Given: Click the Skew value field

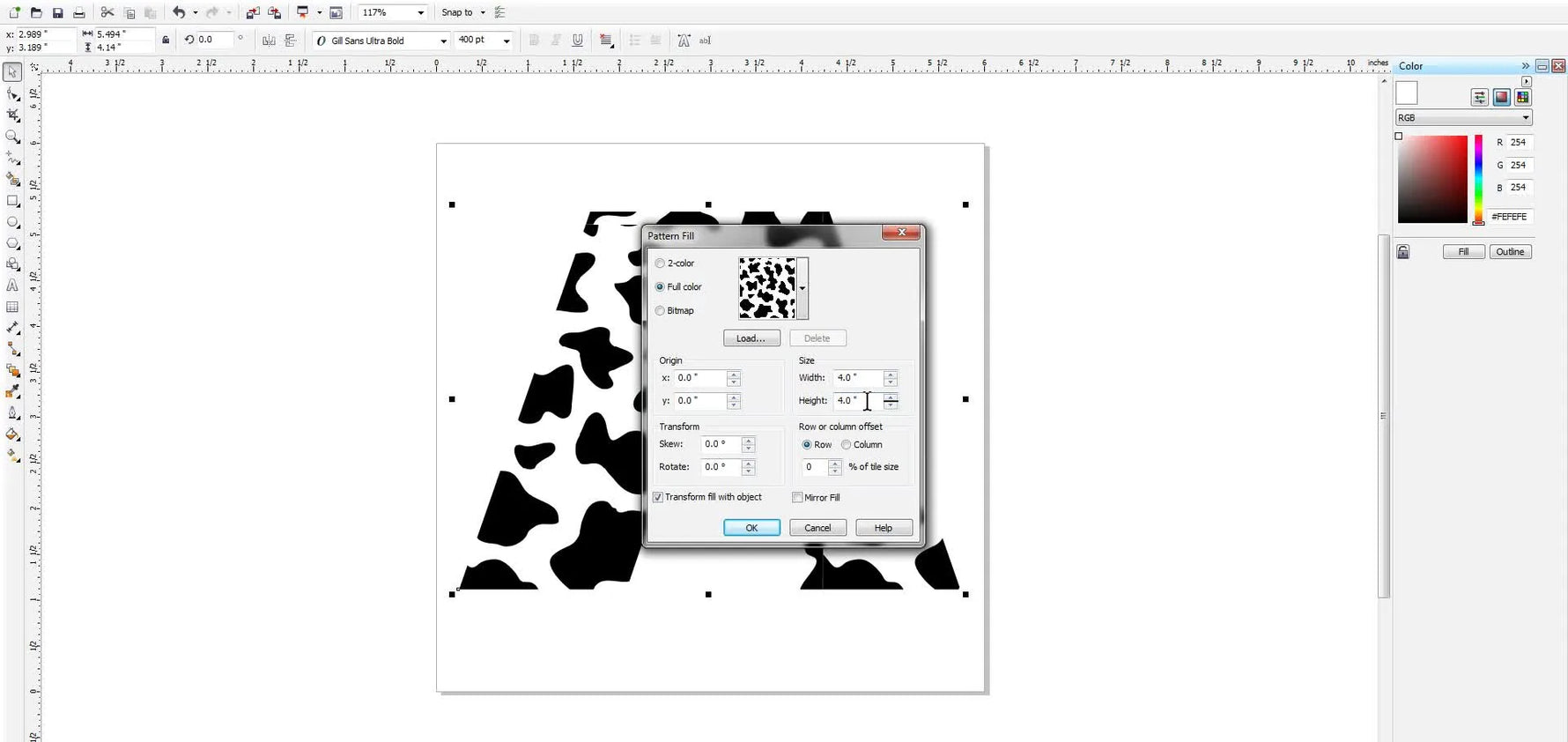Looking at the screenshot, I should pyautogui.click(x=721, y=444).
